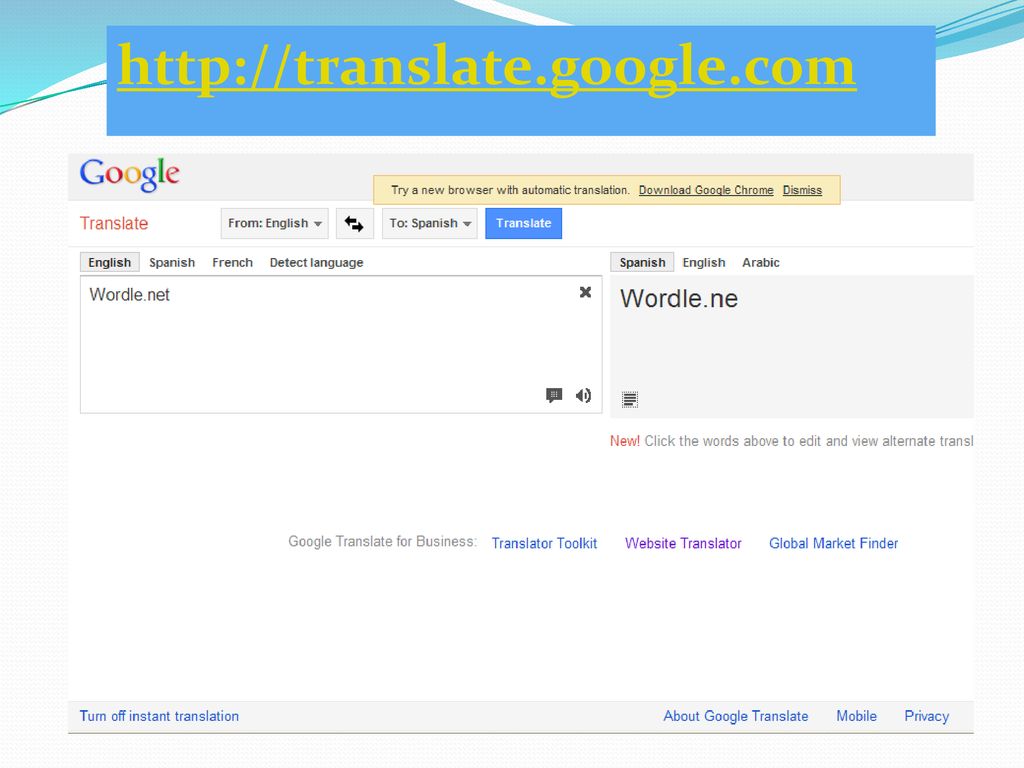Select English source language tab
1024x768 pixels.
(110, 263)
